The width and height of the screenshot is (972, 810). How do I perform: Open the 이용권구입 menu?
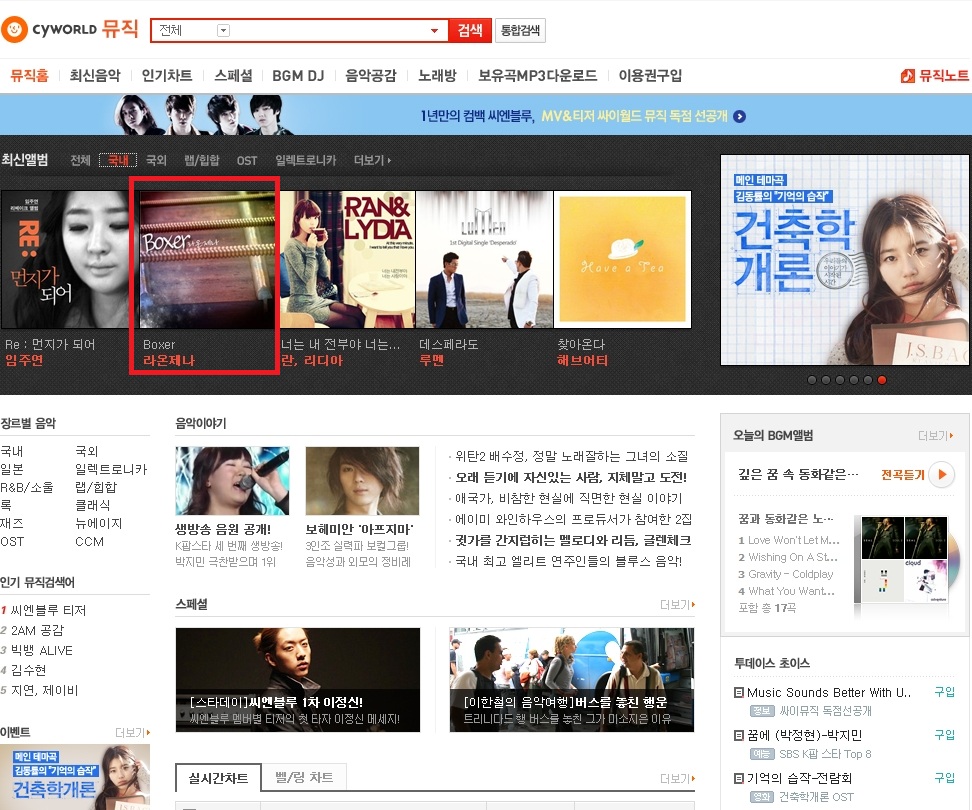pyautogui.click(x=650, y=76)
